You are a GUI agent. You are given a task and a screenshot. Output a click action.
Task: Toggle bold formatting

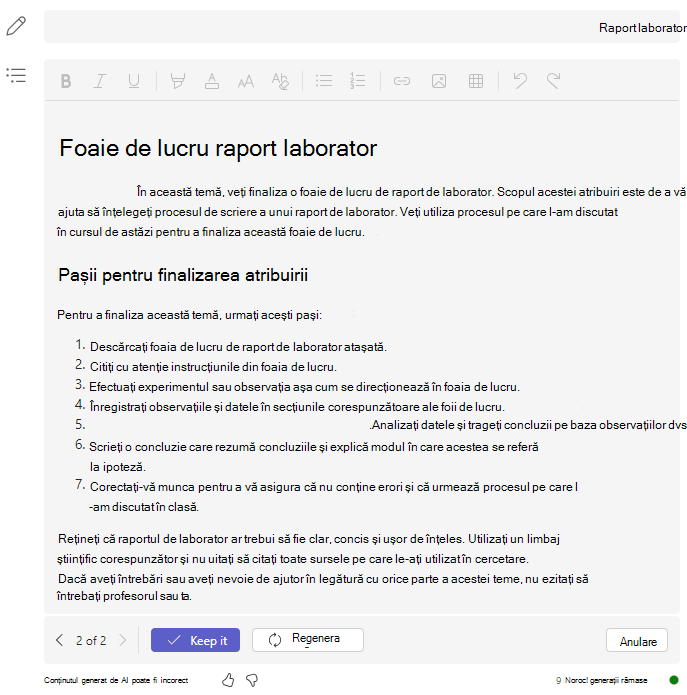pos(66,81)
